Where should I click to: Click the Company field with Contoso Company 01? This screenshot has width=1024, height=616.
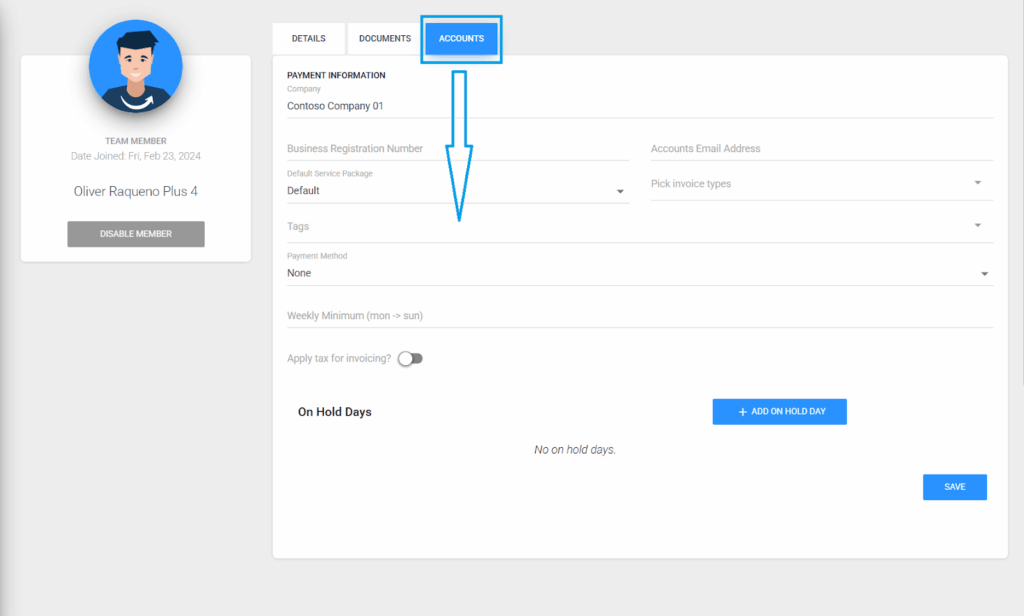tap(639, 105)
